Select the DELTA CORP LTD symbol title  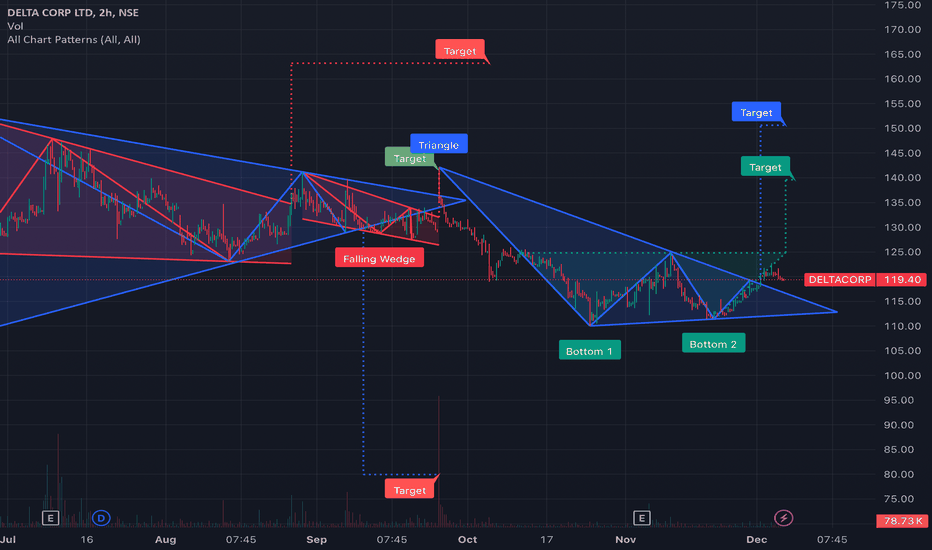click(73, 12)
